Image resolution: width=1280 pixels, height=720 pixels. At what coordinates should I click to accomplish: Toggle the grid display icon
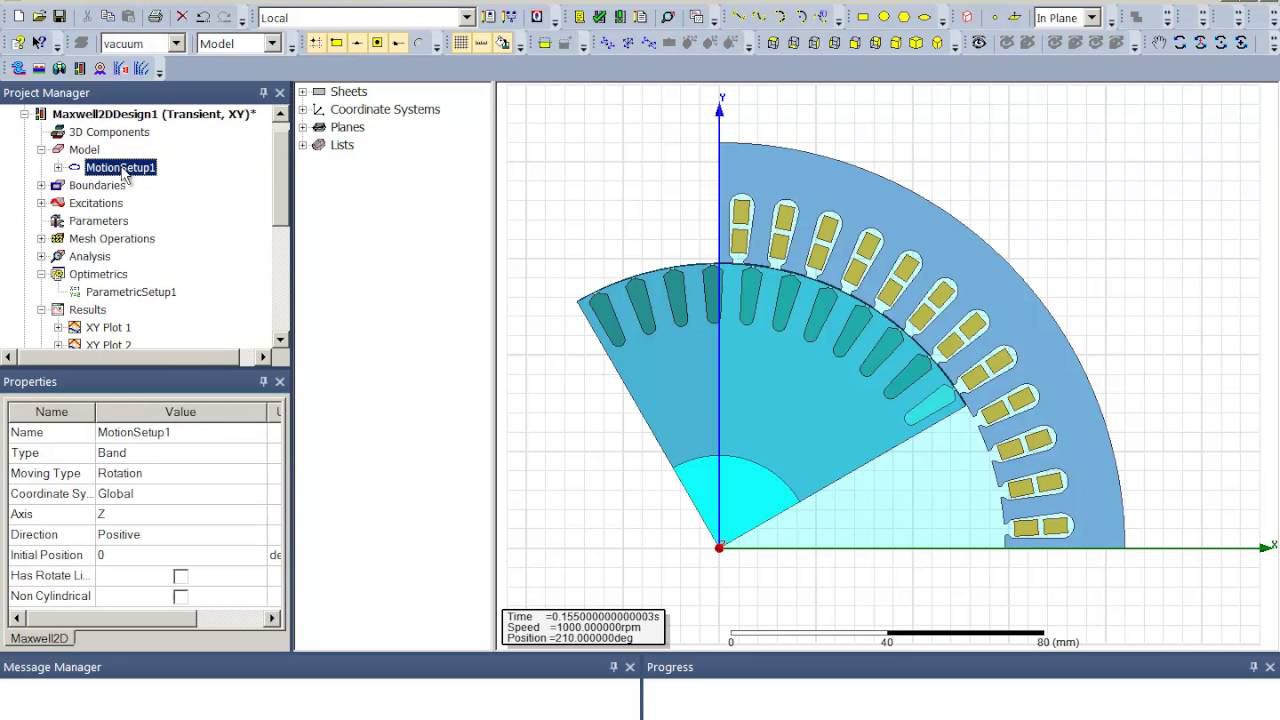click(x=460, y=43)
